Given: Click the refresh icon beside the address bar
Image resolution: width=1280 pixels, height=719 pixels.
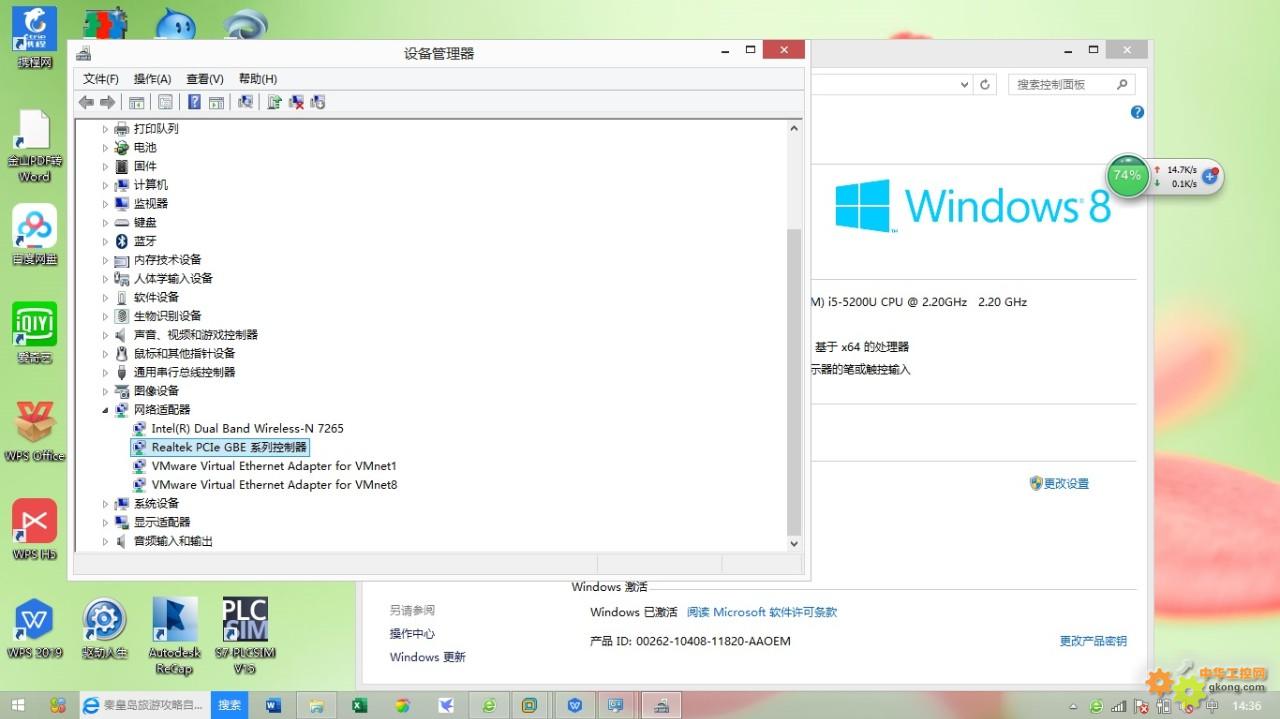Looking at the screenshot, I should click(x=985, y=85).
